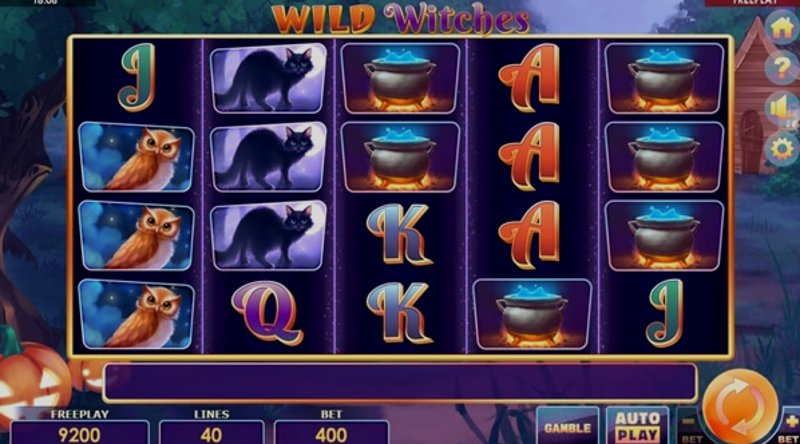Viewport: 800px width, 444px height.
Task: Click the bottom blue K symbol
Action: 400,313
